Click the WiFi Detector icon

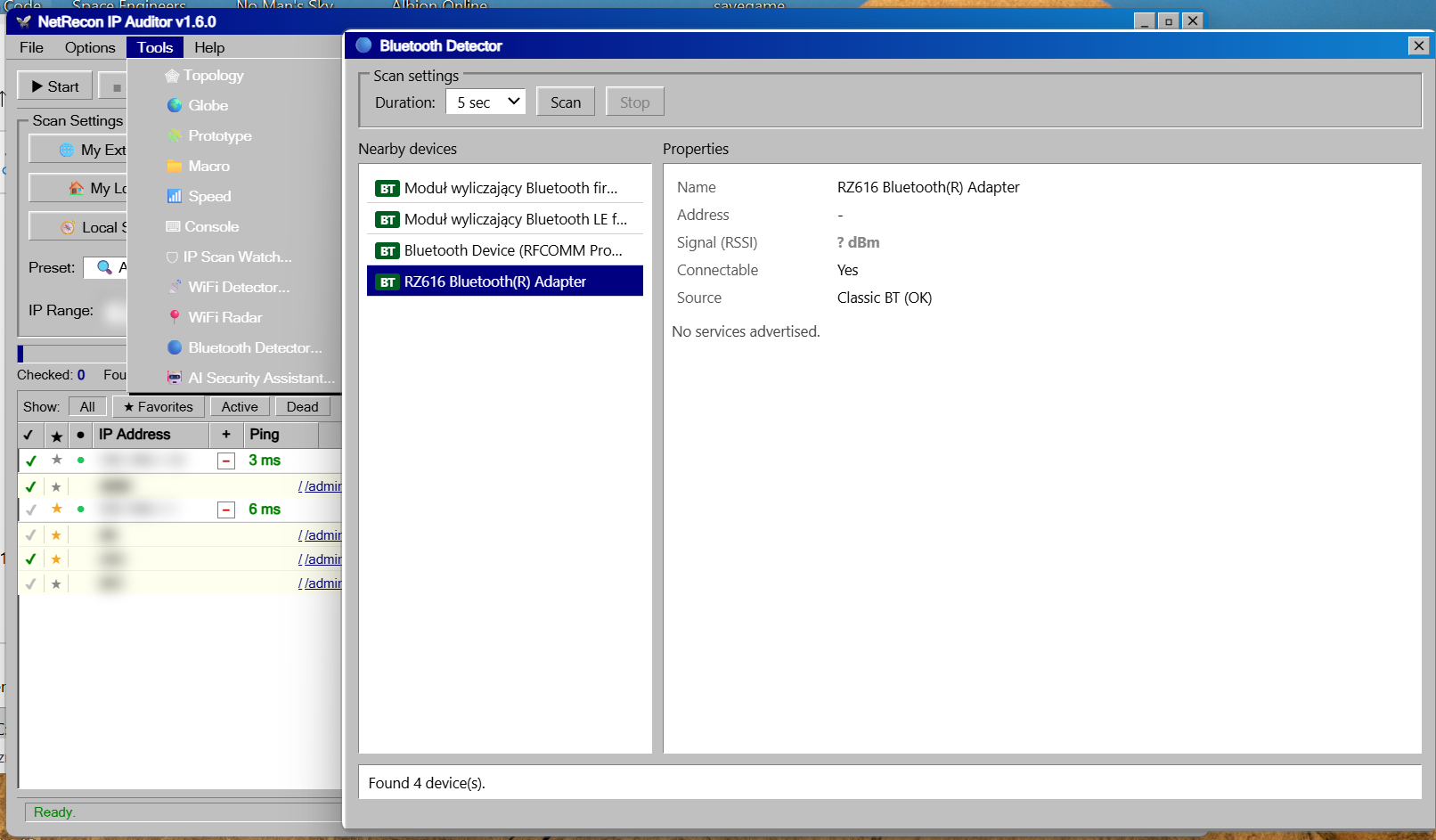[175, 287]
